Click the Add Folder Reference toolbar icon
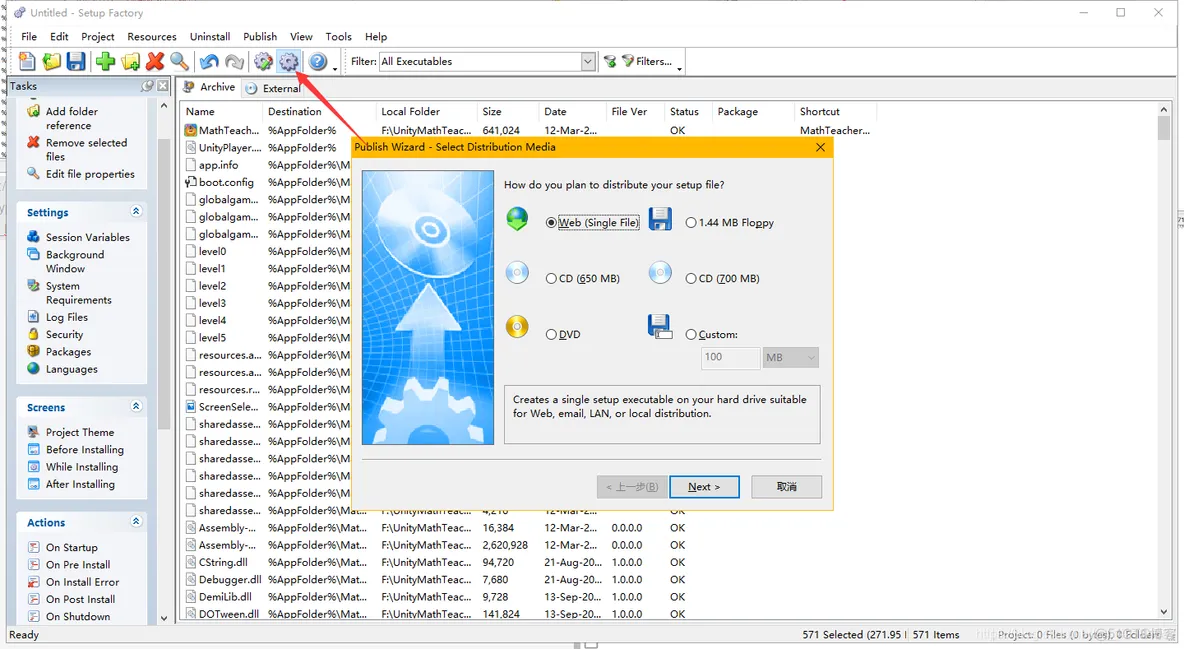This screenshot has width=1184, height=649. coord(130,61)
